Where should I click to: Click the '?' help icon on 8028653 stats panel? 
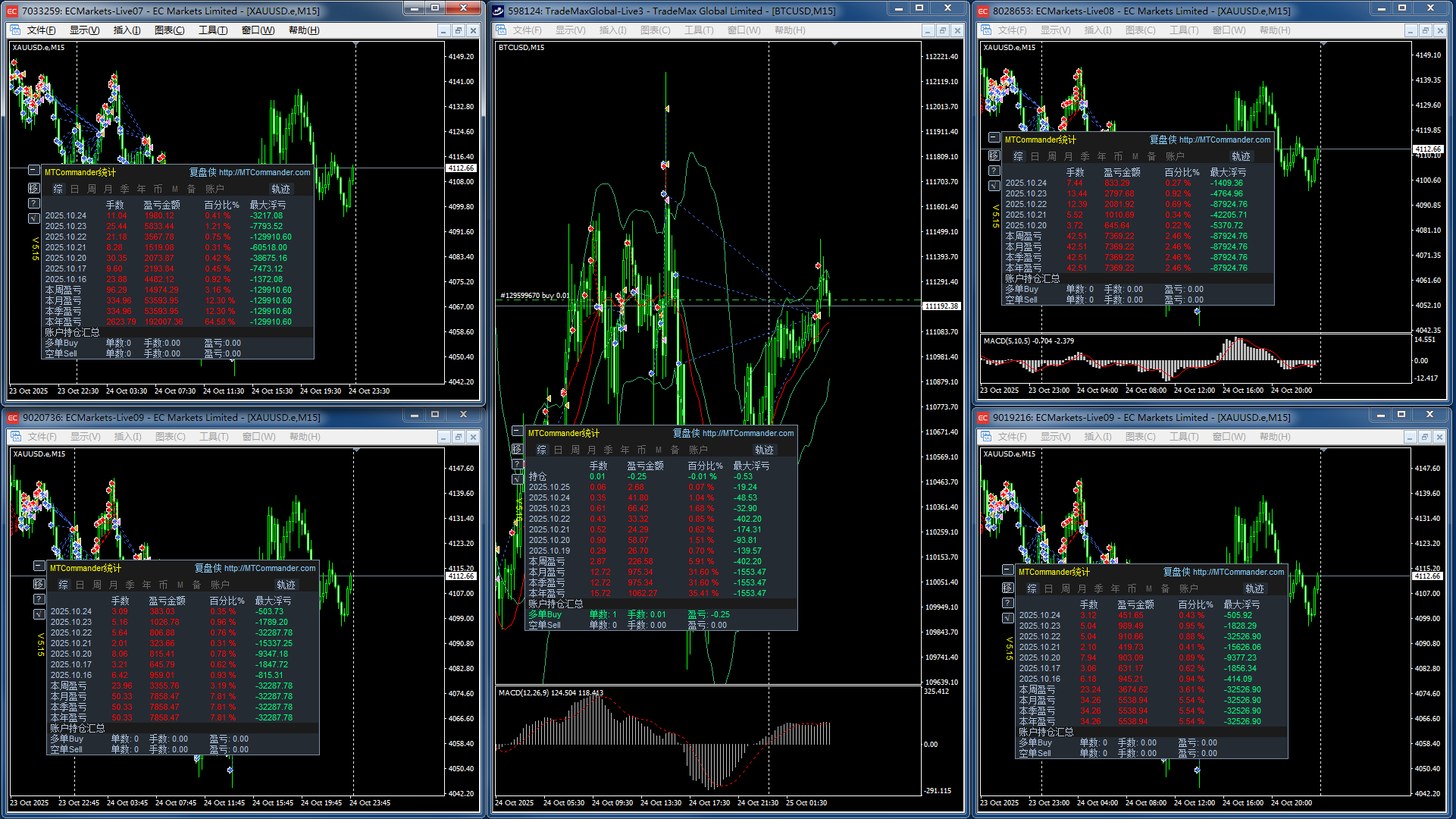click(994, 171)
